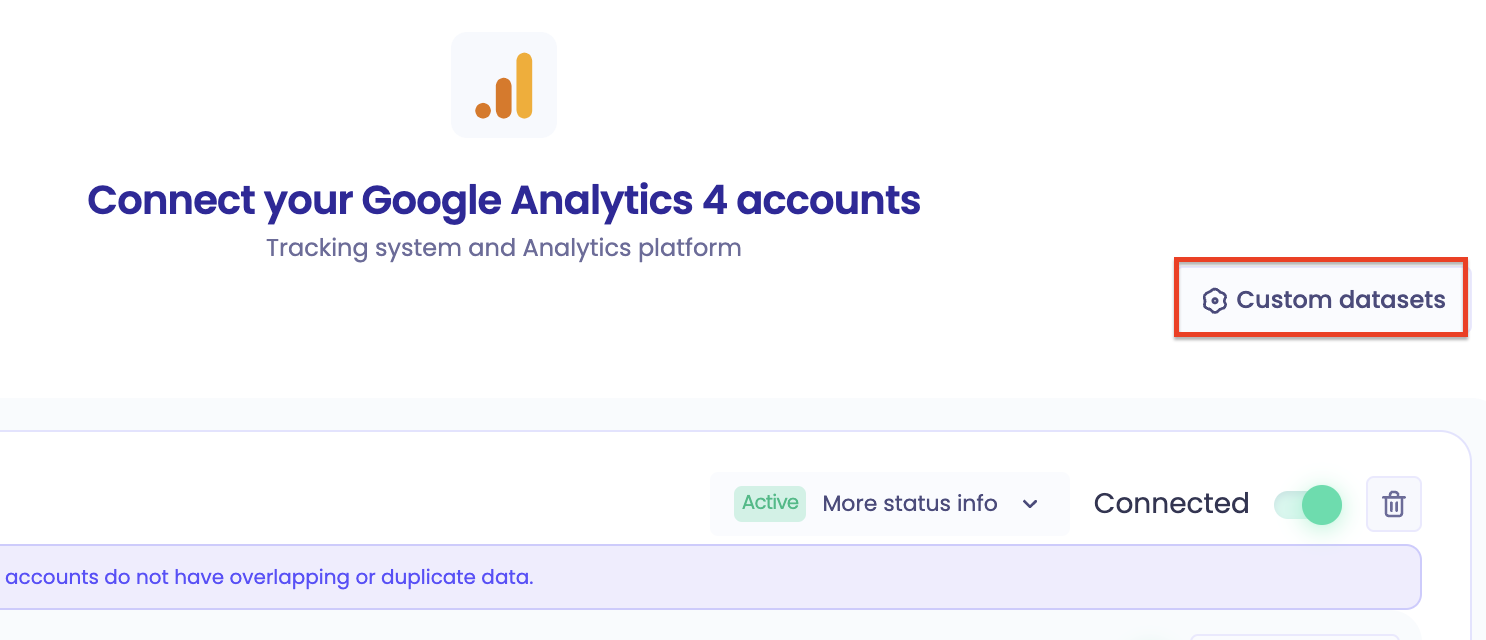
Task: Click the orange dot of the Analytics logo
Action: point(483,110)
